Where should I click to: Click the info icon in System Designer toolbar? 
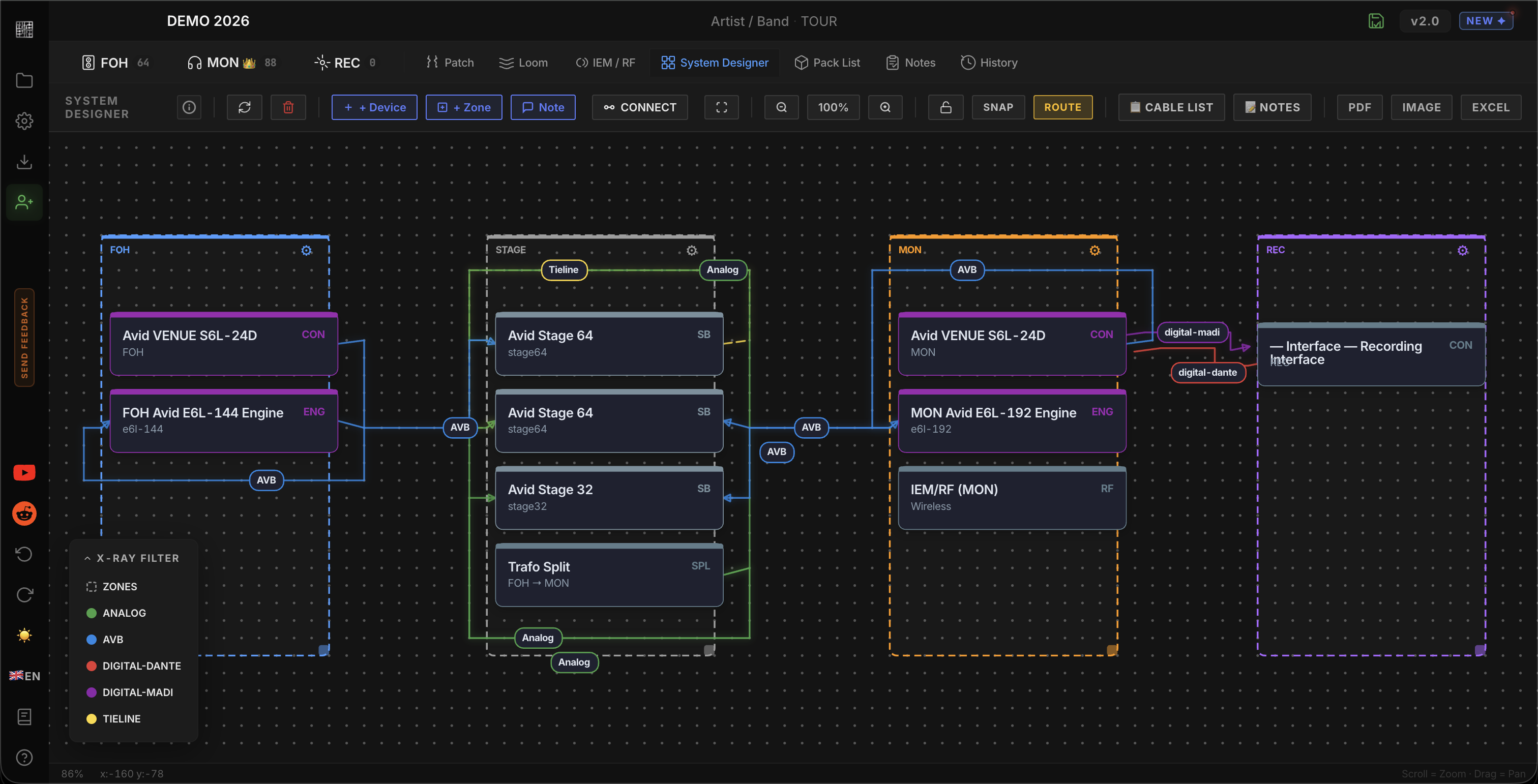tap(189, 107)
